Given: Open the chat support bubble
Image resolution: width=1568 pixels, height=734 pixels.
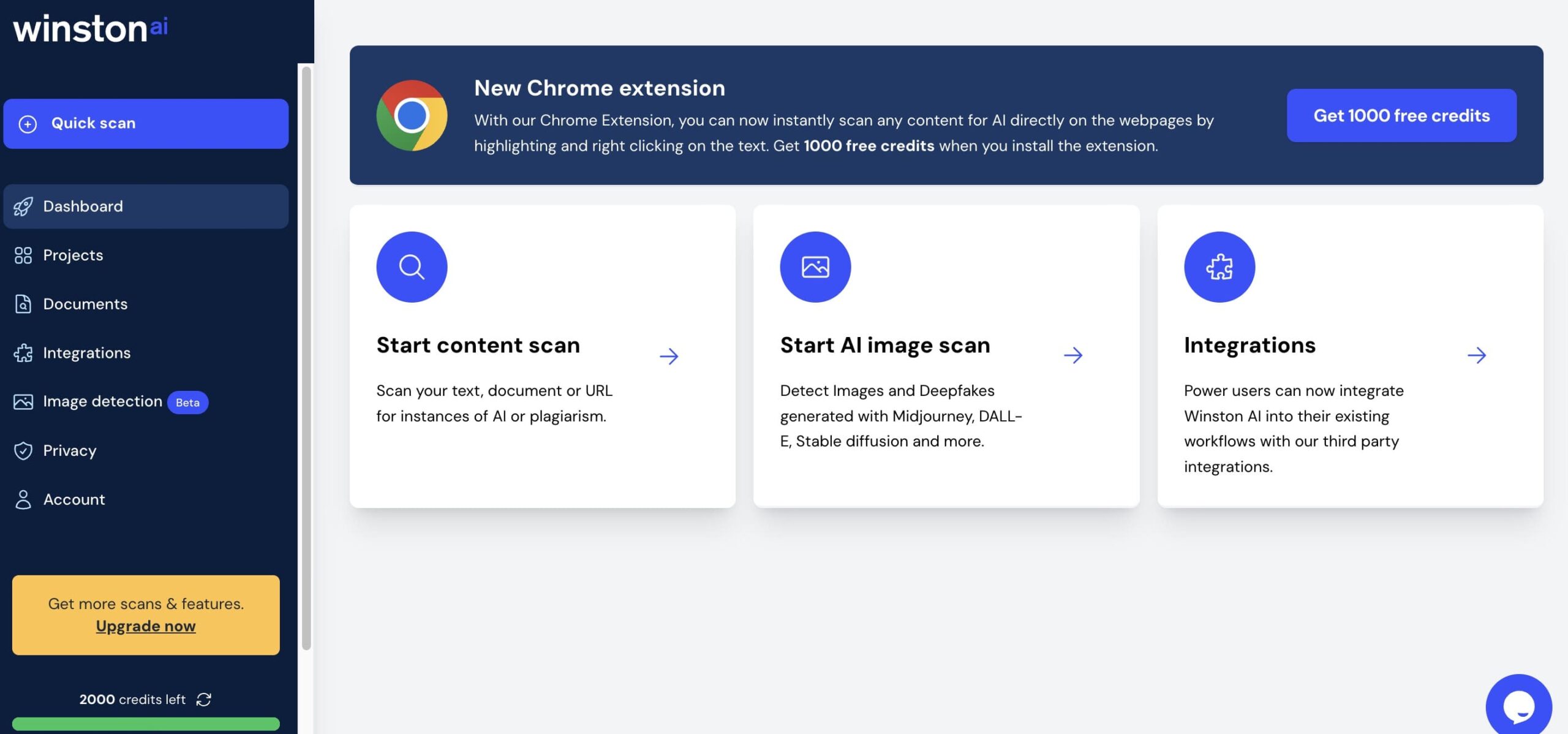Looking at the screenshot, I should click(x=1518, y=706).
